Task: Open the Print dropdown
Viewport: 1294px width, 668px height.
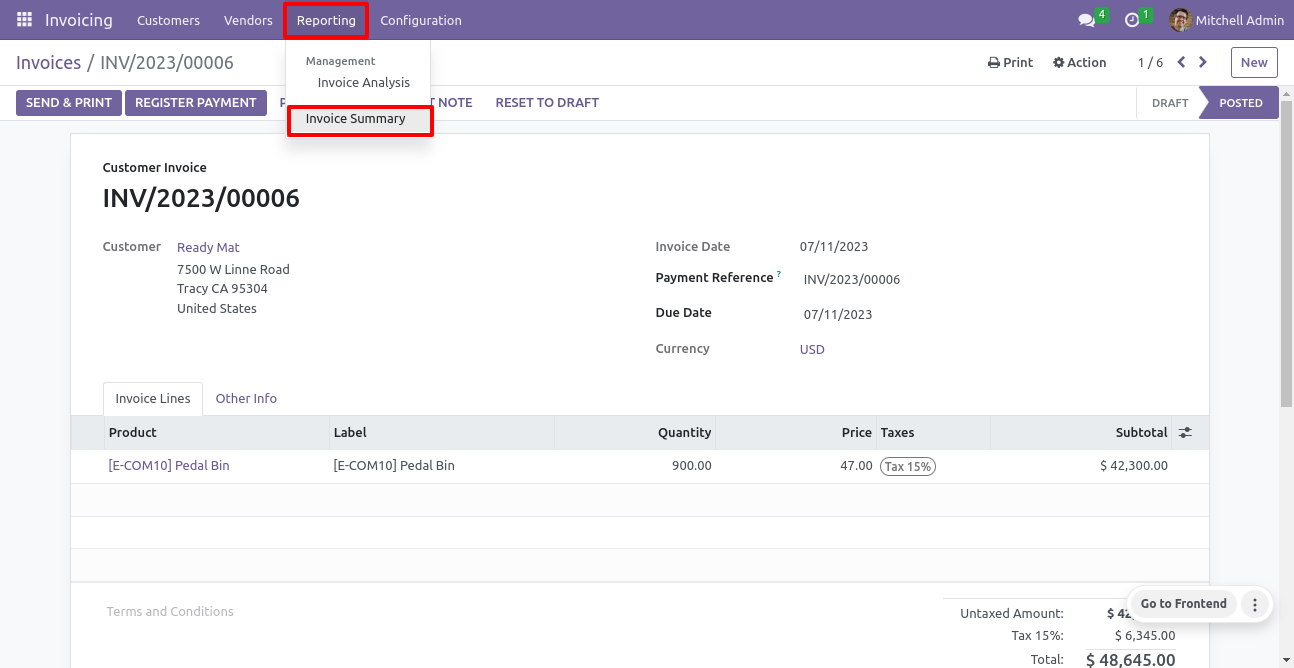Action: (x=1010, y=62)
